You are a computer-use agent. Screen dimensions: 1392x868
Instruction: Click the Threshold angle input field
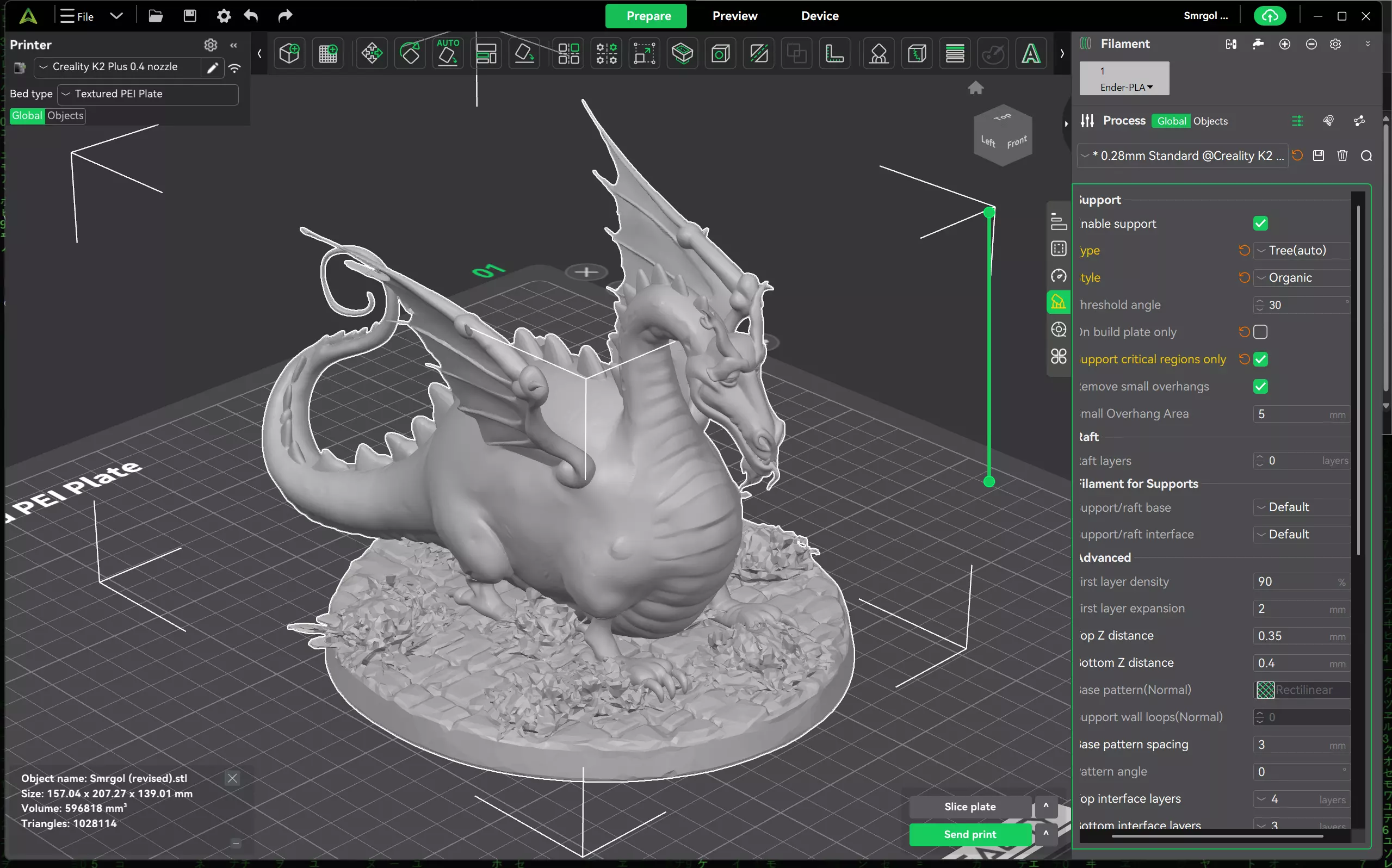[x=1301, y=305]
